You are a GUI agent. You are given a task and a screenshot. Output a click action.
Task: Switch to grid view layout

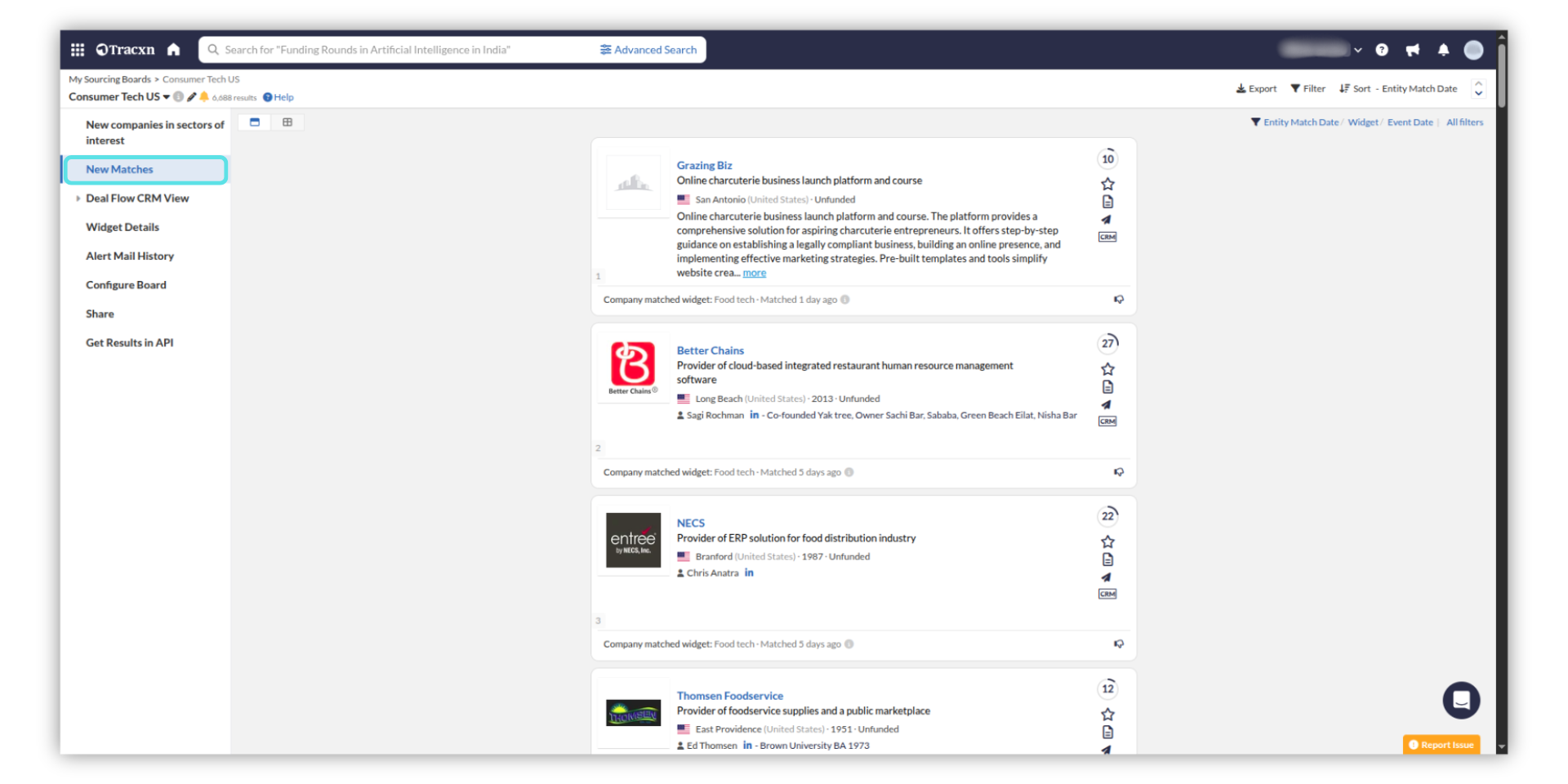(287, 122)
